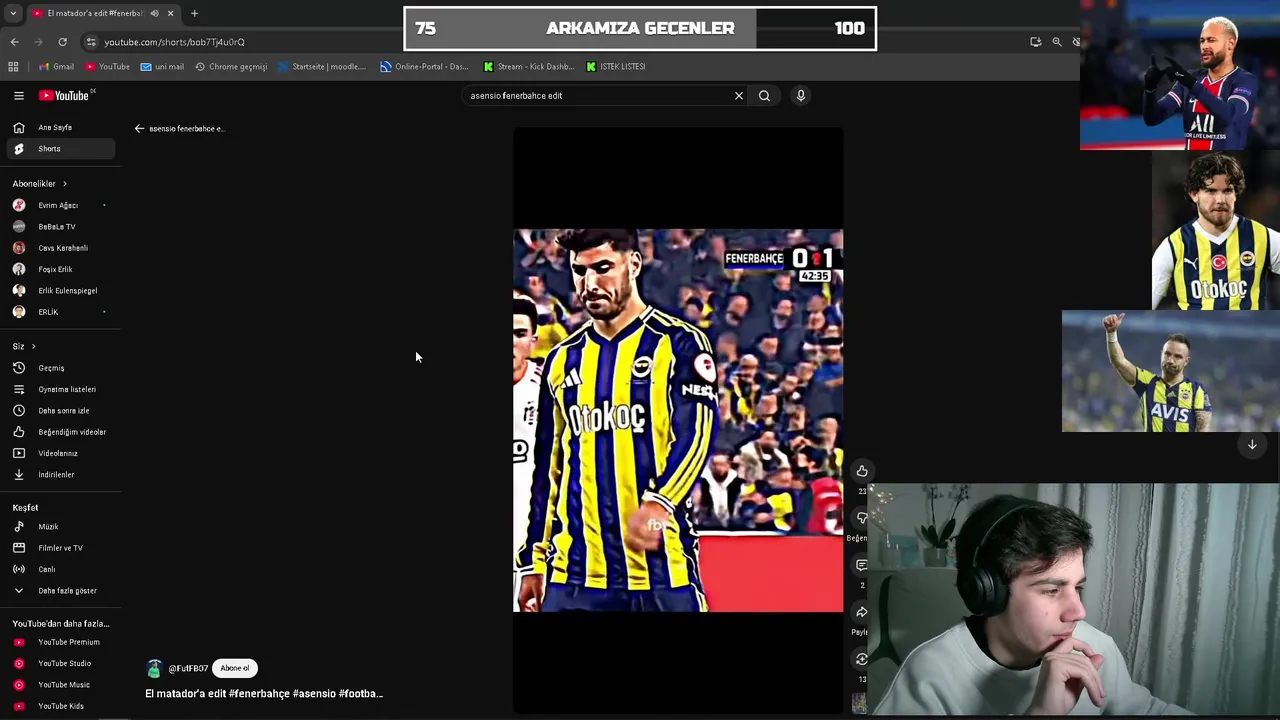Open YouTube Studio link
The width and height of the screenshot is (1280, 720).
click(60, 663)
